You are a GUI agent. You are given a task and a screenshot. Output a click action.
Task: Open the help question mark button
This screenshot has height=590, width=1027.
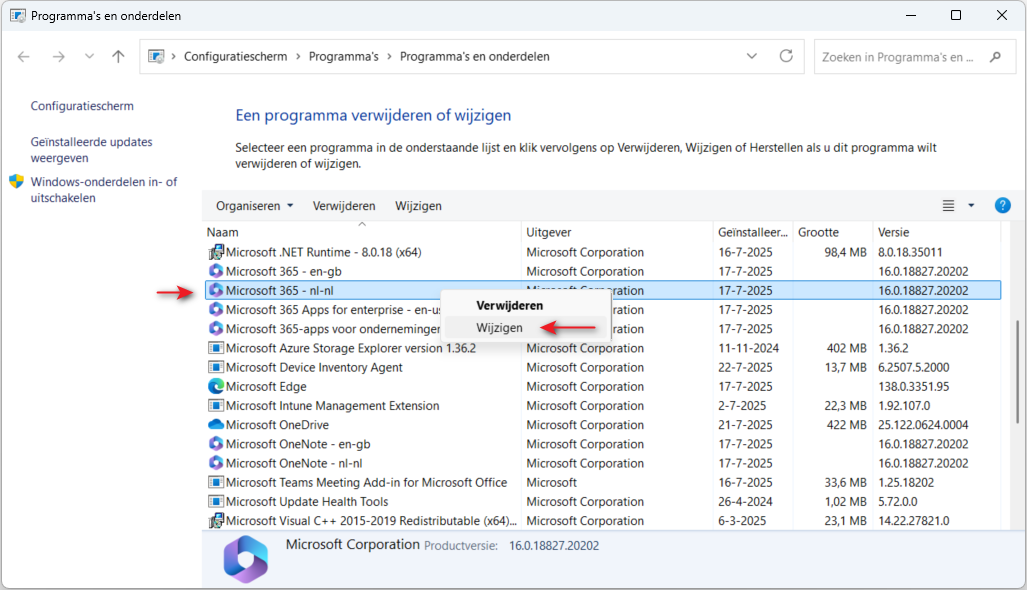1002,206
